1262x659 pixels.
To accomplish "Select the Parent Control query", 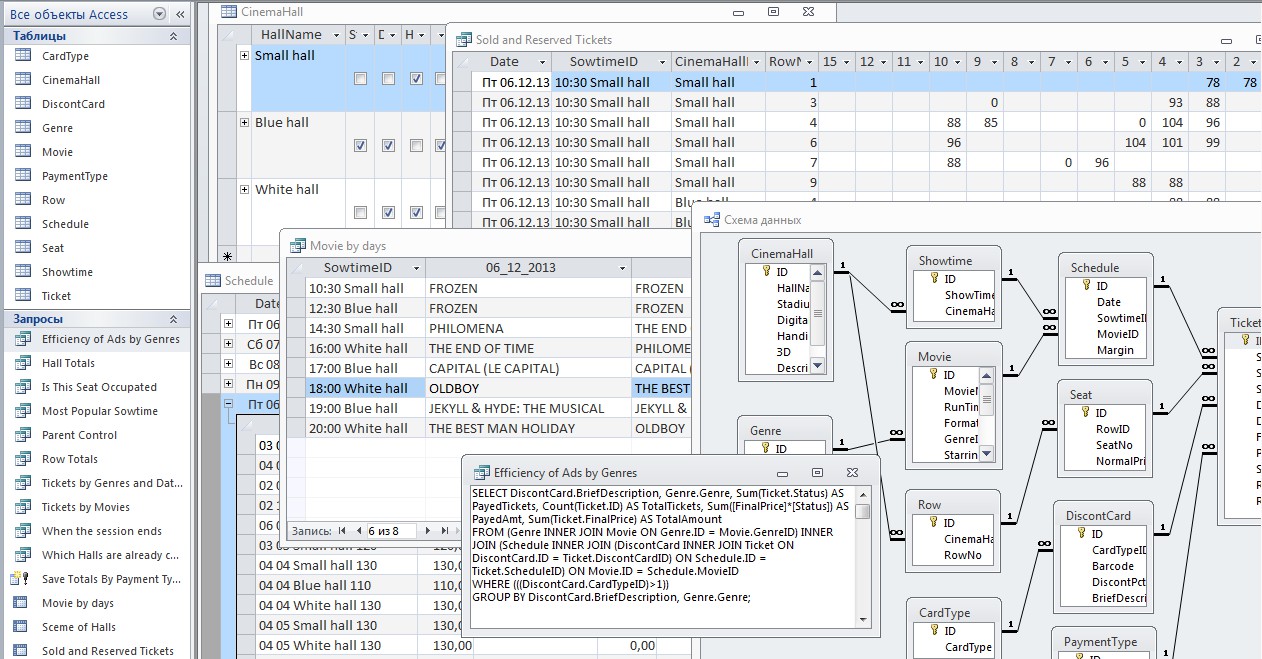I will click(79, 435).
